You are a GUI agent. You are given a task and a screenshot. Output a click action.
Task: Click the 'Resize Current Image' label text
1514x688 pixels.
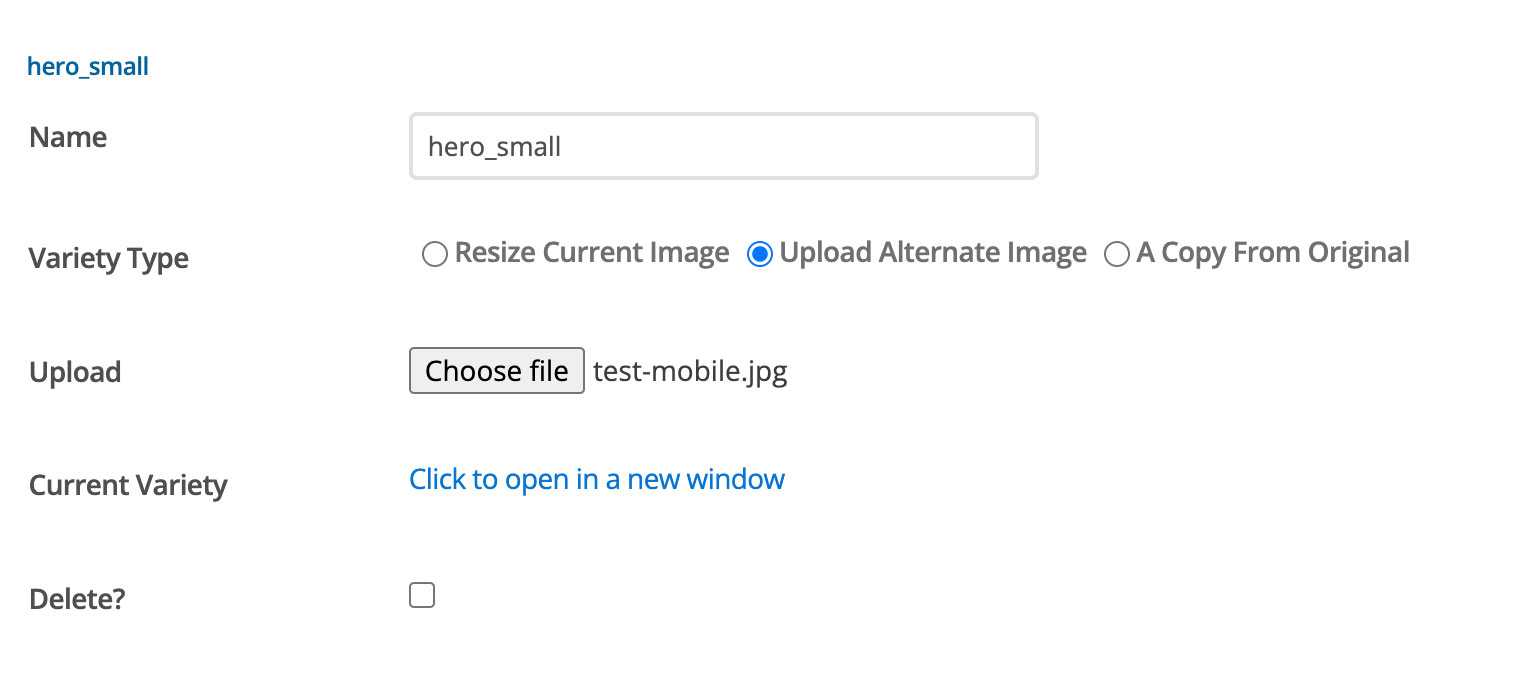point(592,254)
